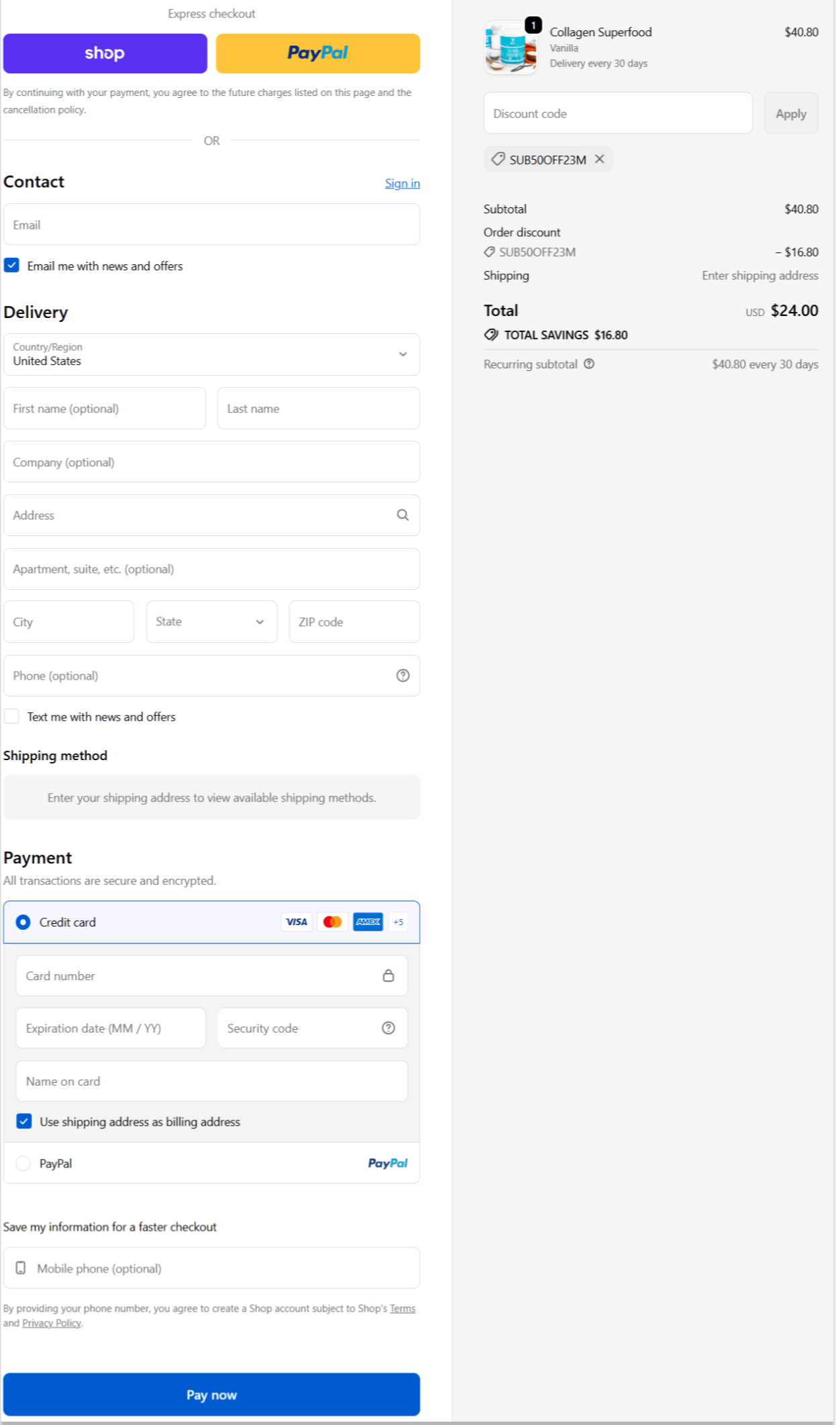Click the Sign in link
840x1425 pixels.
click(402, 183)
